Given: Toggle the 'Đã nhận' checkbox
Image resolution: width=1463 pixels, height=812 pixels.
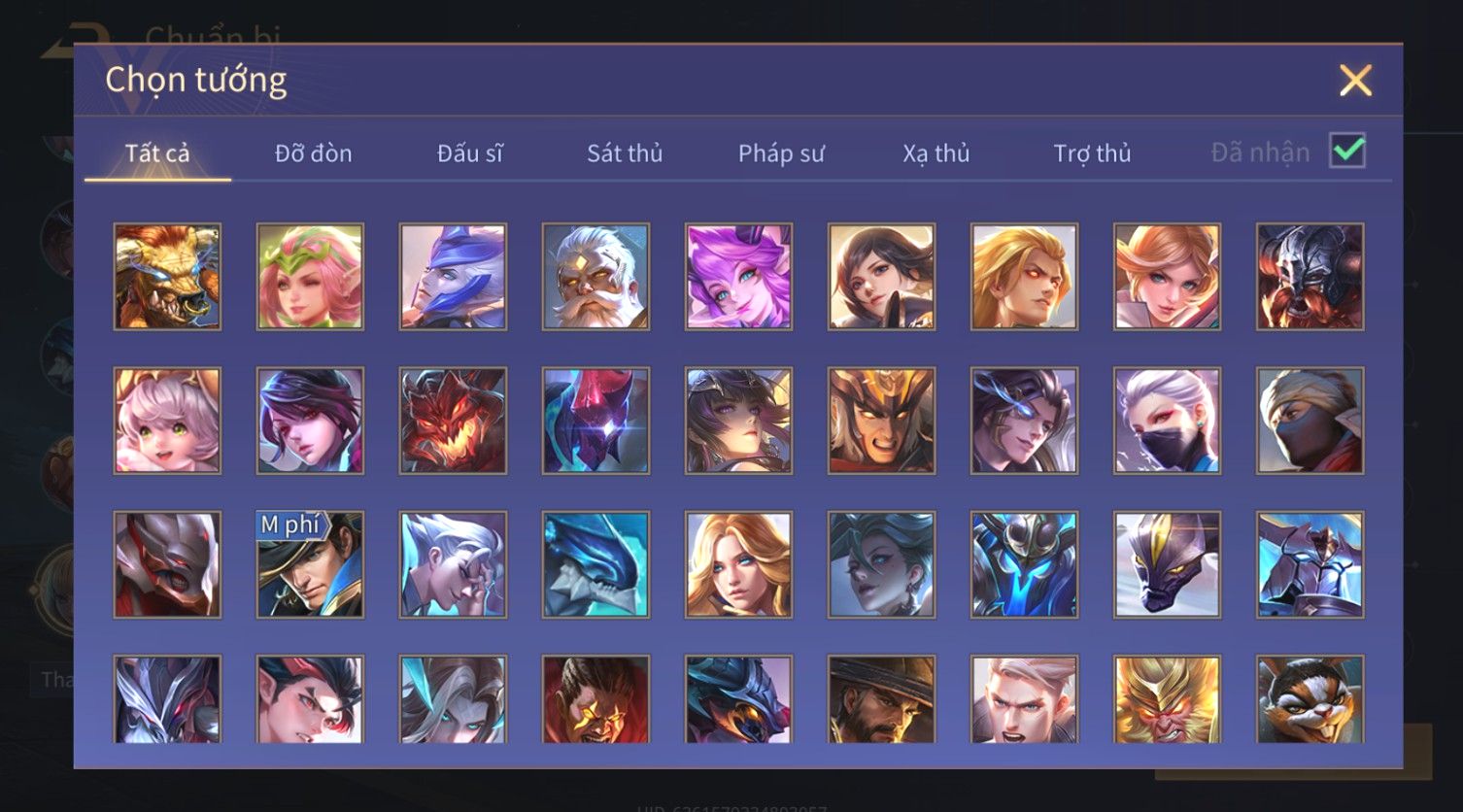Looking at the screenshot, I should pos(1347,151).
